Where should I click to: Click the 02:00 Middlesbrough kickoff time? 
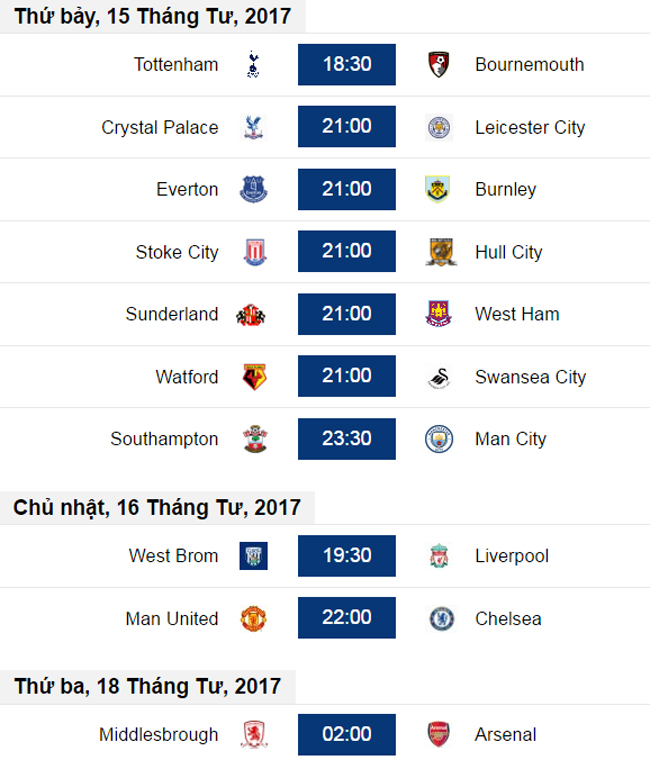[347, 734]
